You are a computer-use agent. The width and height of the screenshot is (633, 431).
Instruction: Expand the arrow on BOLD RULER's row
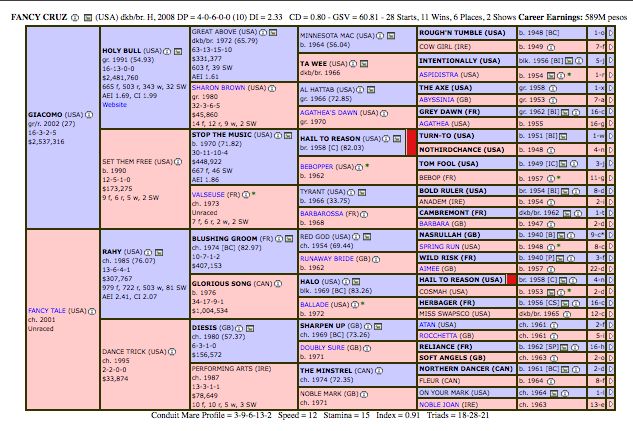tap(610, 191)
